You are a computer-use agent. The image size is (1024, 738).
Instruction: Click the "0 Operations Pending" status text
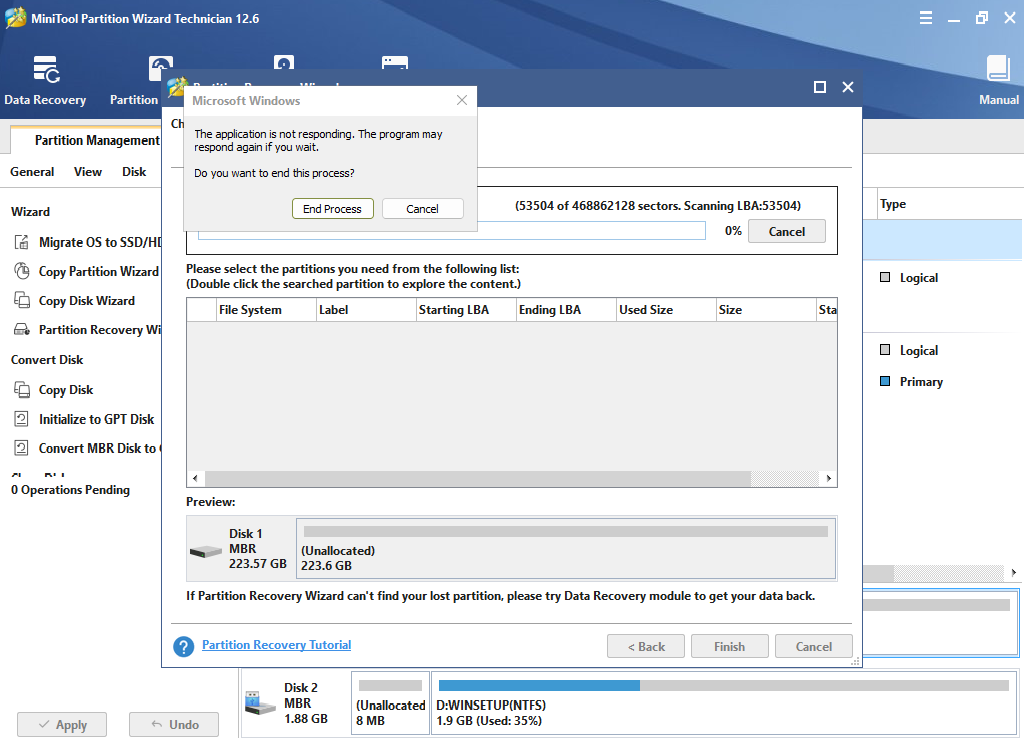click(71, 490)
